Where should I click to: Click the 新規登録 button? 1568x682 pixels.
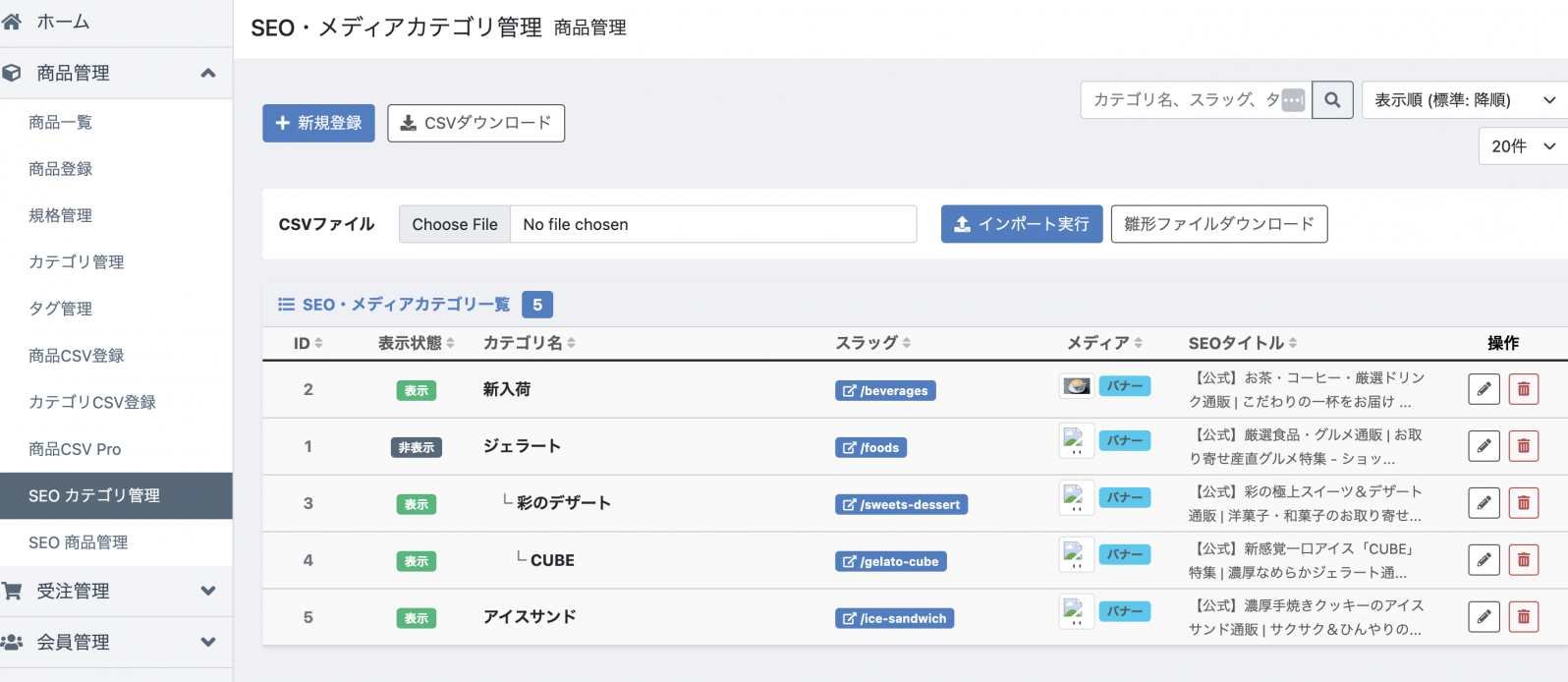coord(318,123)
